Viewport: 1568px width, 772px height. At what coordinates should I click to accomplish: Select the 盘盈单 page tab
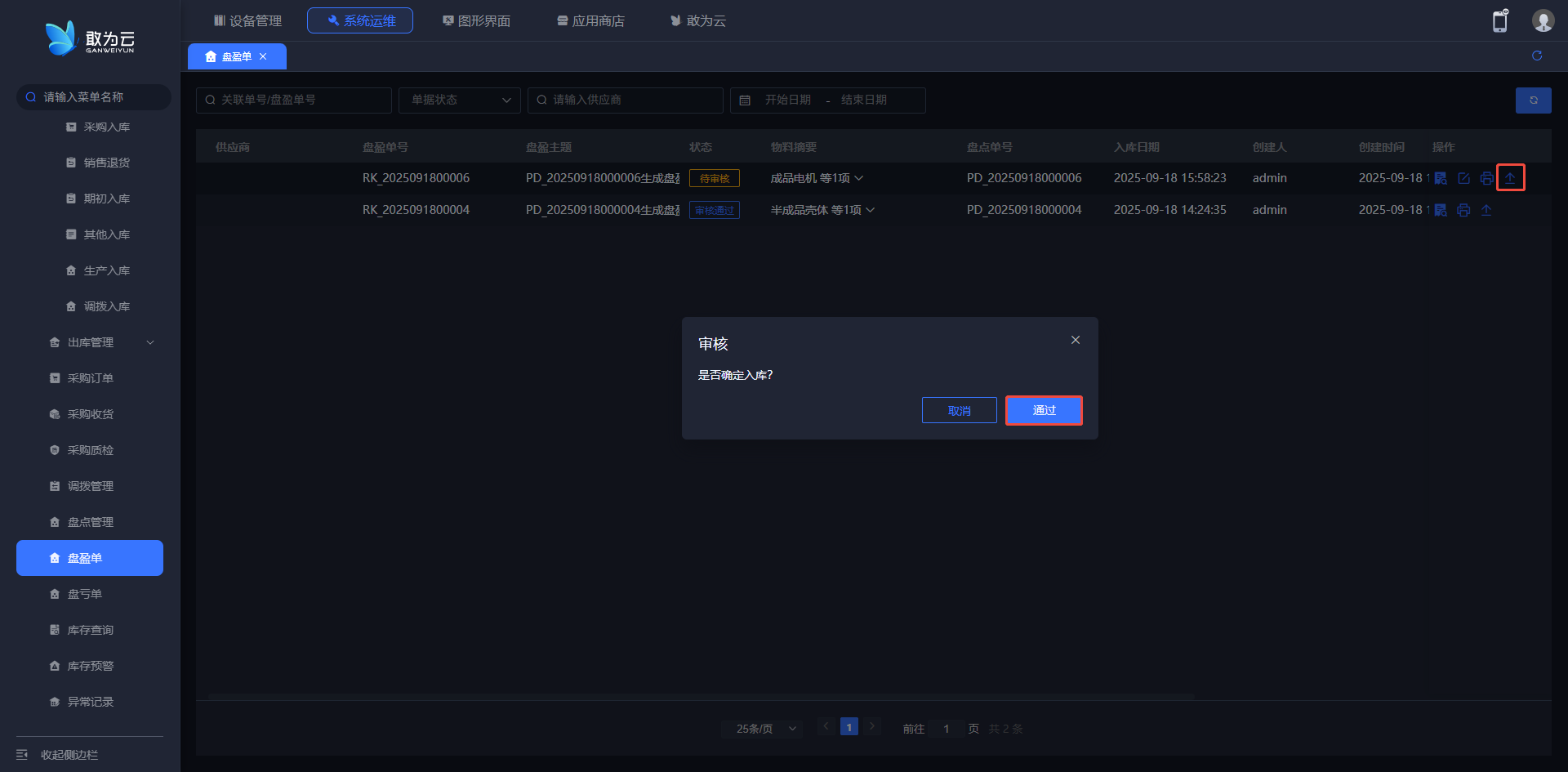[x=237, y=56]
